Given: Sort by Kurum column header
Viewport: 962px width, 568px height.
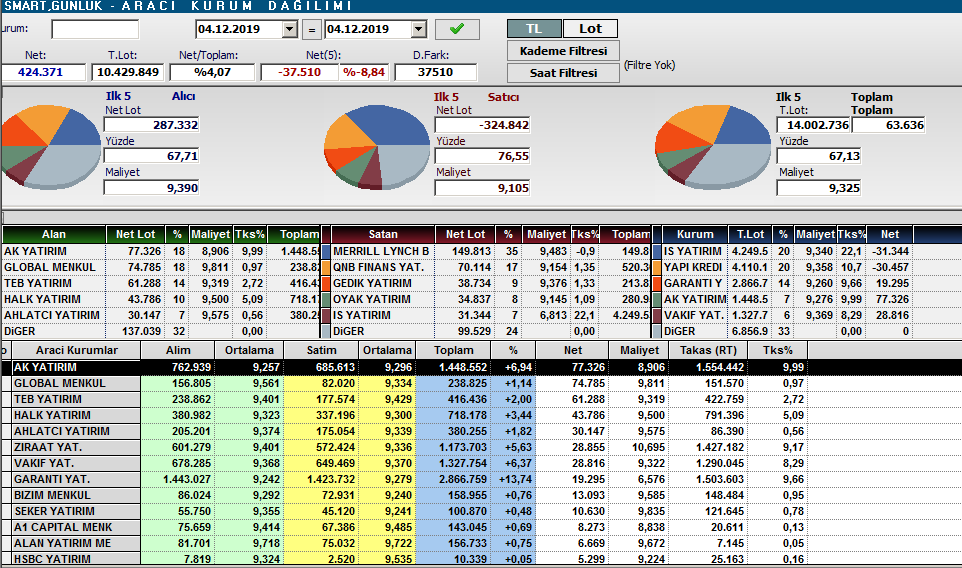Looking at the screenshot, I should click(x=695, y=234).
